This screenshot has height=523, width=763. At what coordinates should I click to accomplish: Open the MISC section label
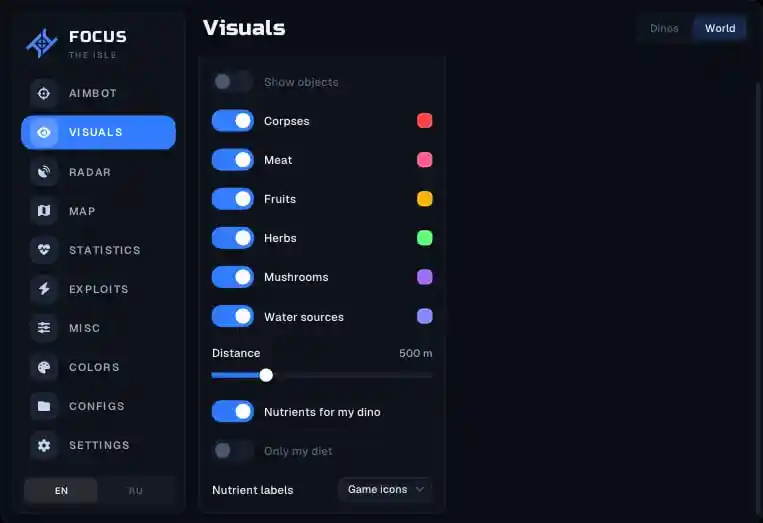coord(85,328)
